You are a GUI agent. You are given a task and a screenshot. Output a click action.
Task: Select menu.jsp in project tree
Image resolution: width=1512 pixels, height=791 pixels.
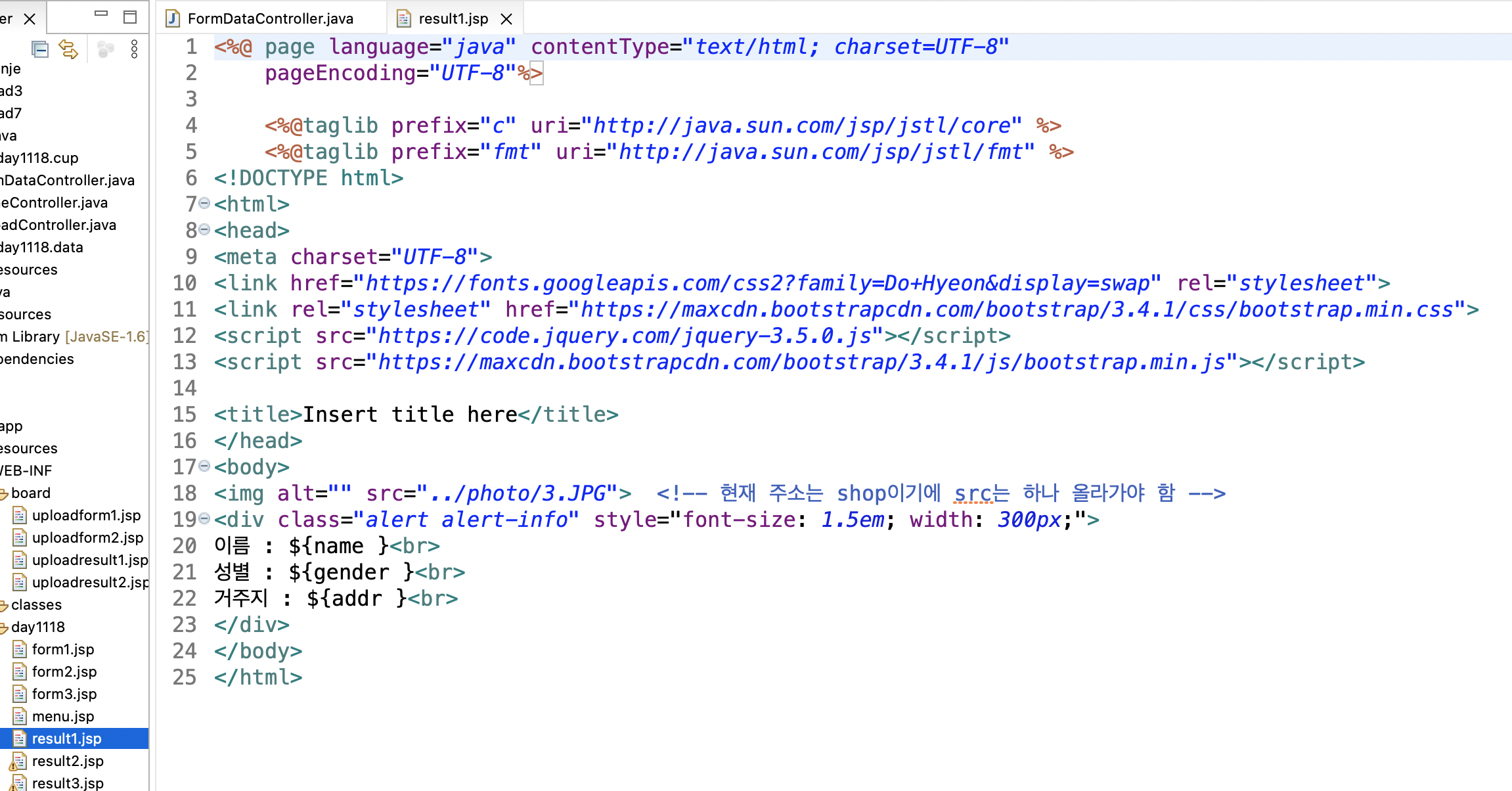coord(62,716)
